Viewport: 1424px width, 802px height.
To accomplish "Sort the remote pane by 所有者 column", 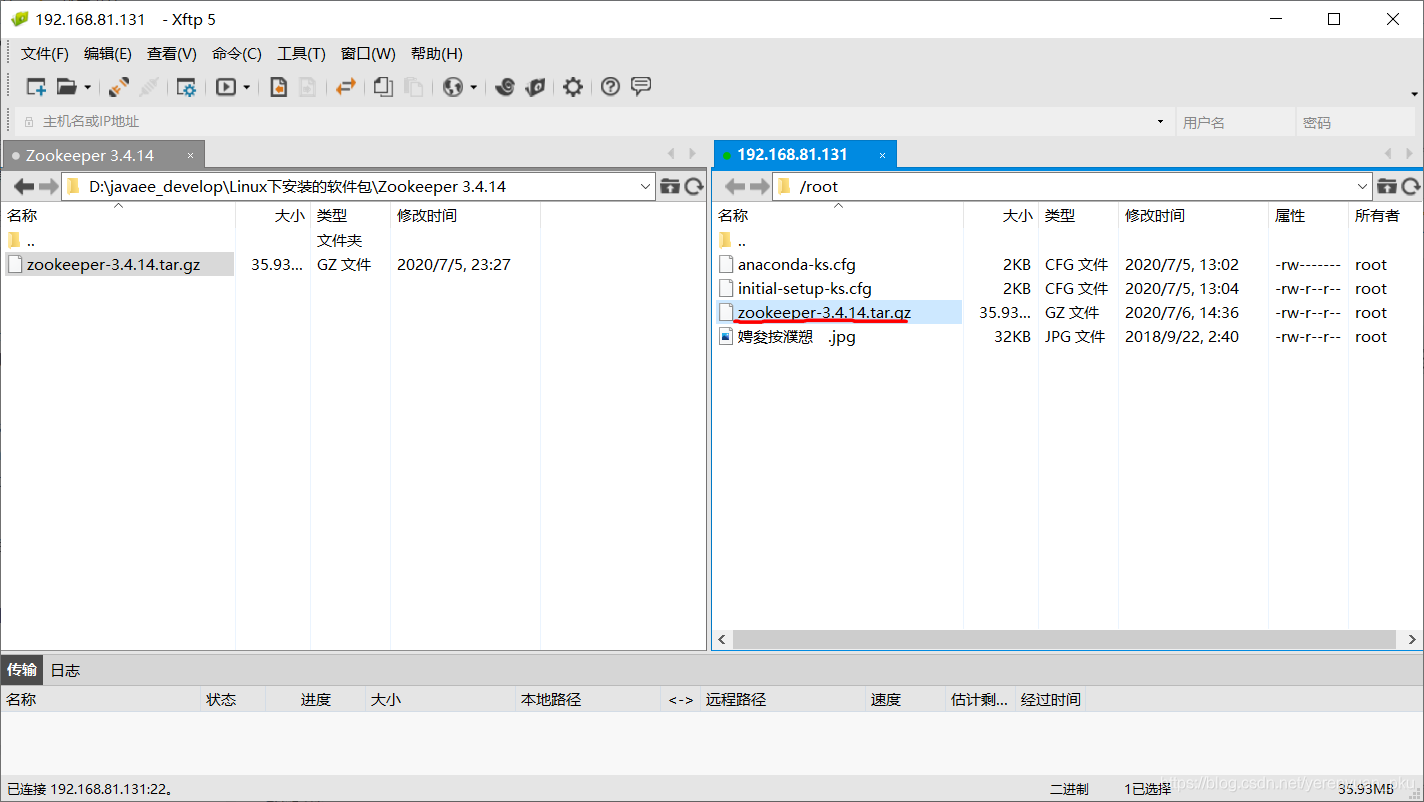I will tap(1376, 215).
